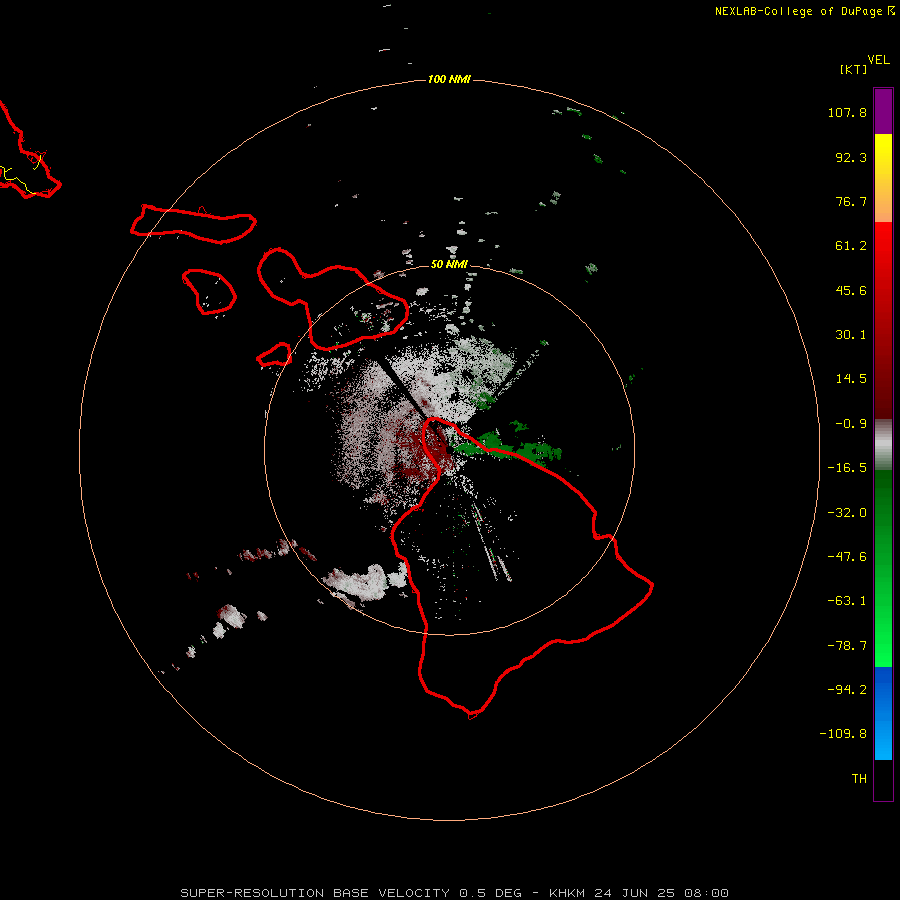Click the purple segment of velocity color bar
900x900 pixels.
click(883, 111)
